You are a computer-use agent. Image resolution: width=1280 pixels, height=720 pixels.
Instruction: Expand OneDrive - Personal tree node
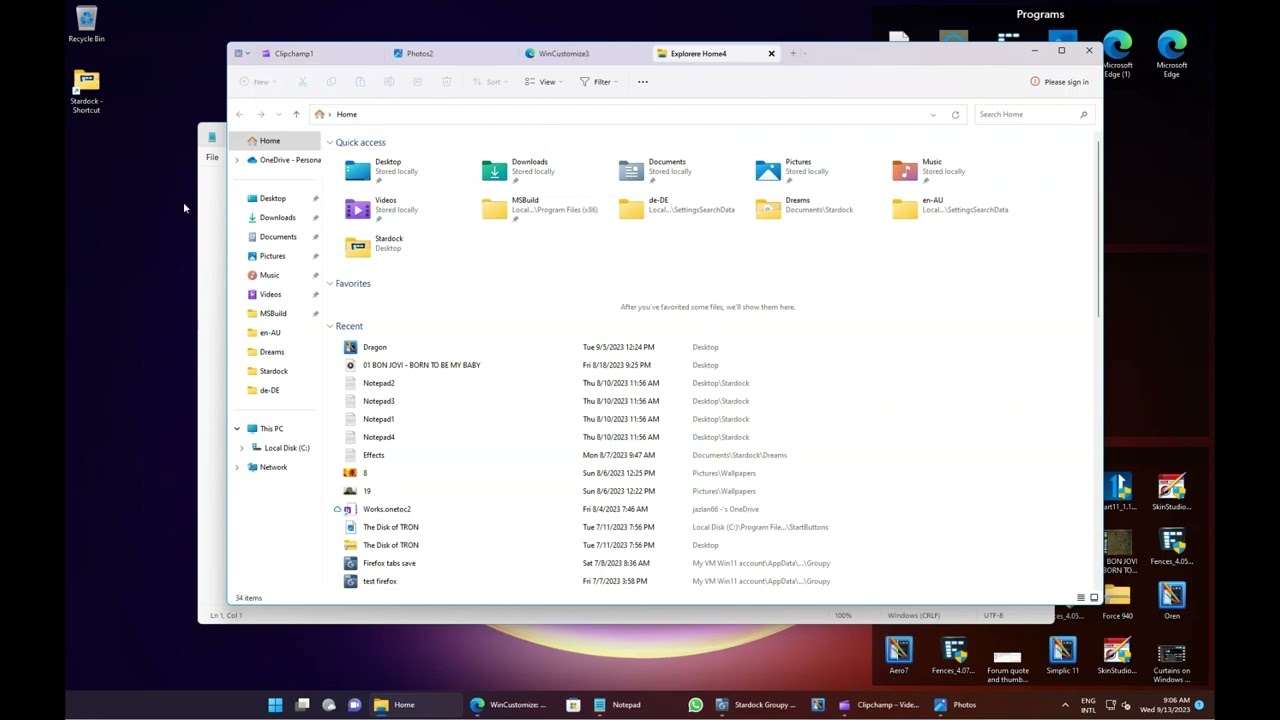point(237,160)
